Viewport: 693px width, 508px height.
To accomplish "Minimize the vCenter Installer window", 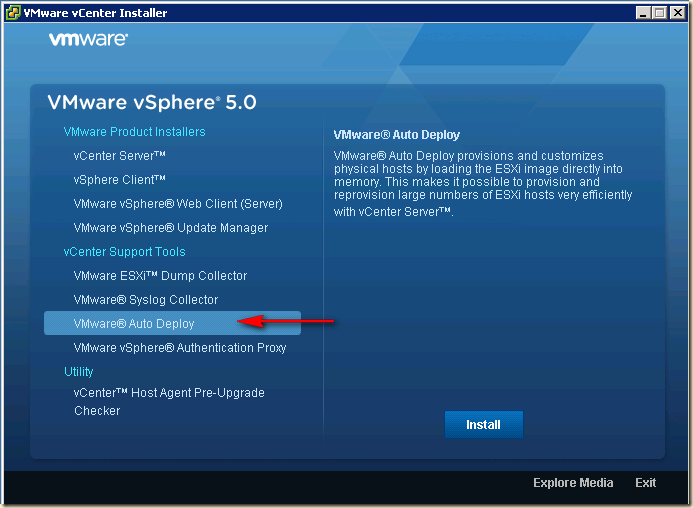I will [x=643, y=13].
